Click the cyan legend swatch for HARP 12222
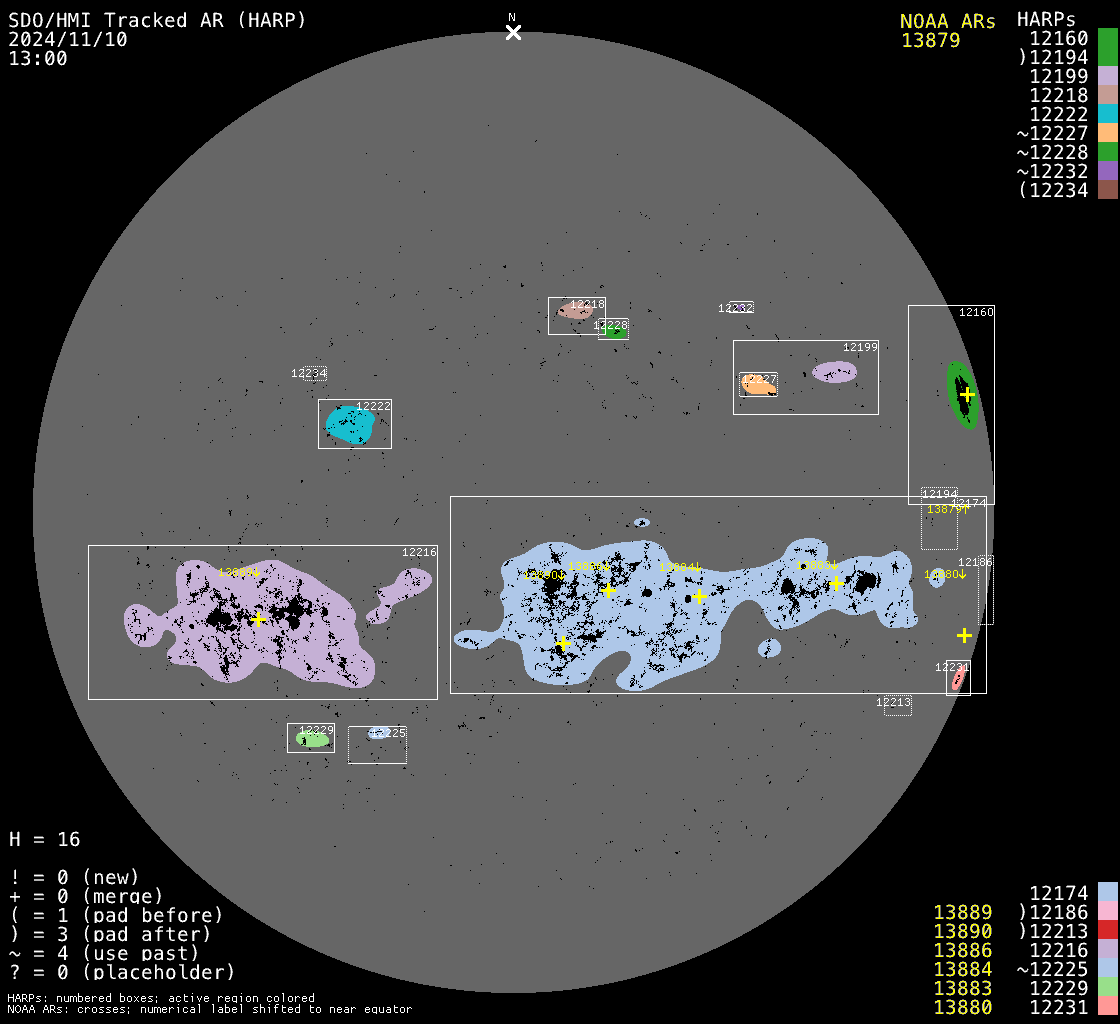Viewport: 1120px width, 1024px height. [1107, 114]
